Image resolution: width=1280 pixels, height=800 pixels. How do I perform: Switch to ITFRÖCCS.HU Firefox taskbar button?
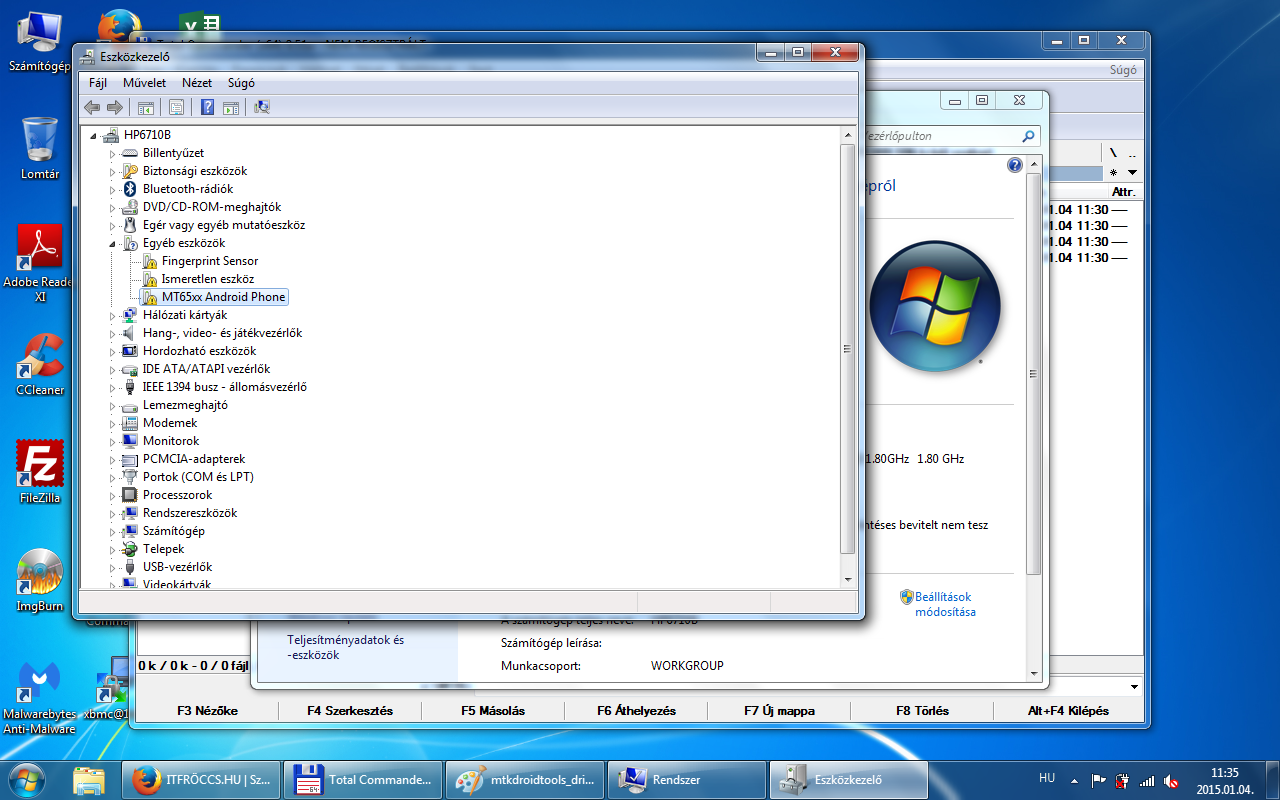point(199,779)
